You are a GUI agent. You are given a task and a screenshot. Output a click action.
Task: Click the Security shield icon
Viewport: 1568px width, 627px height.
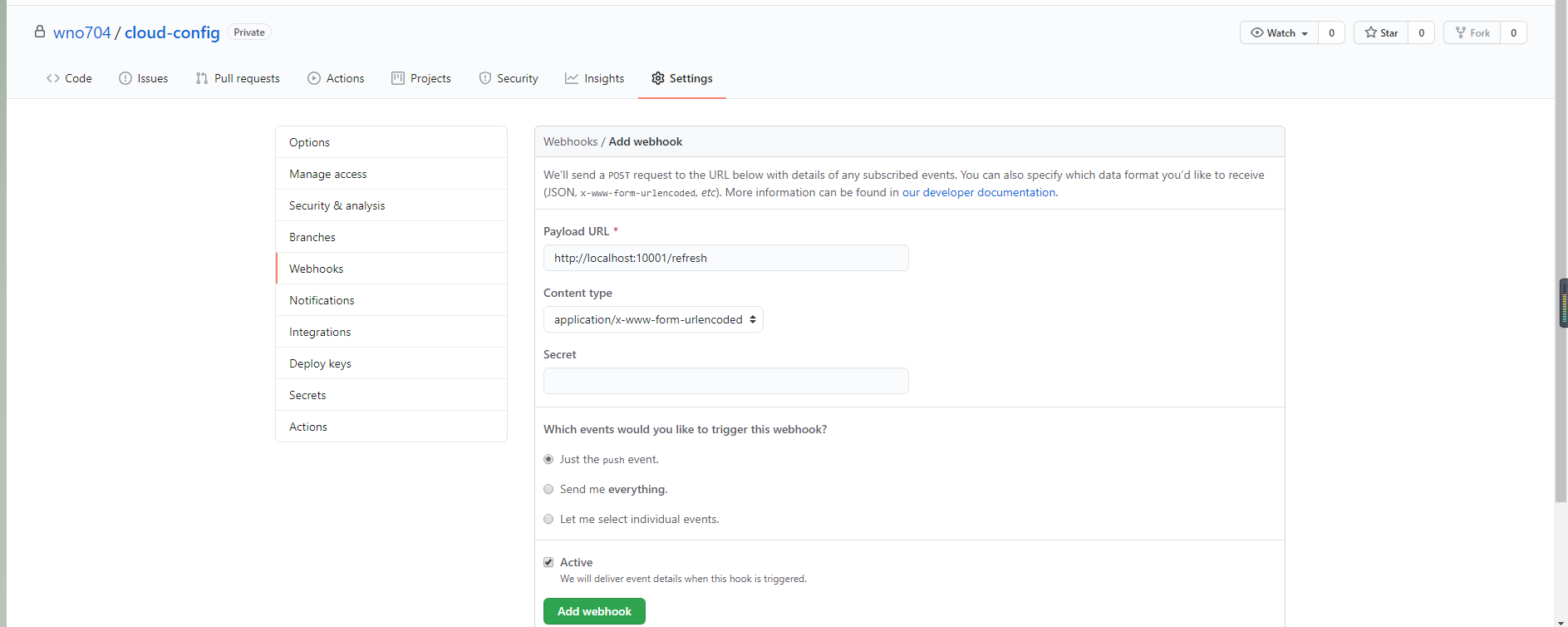(485, 78)
